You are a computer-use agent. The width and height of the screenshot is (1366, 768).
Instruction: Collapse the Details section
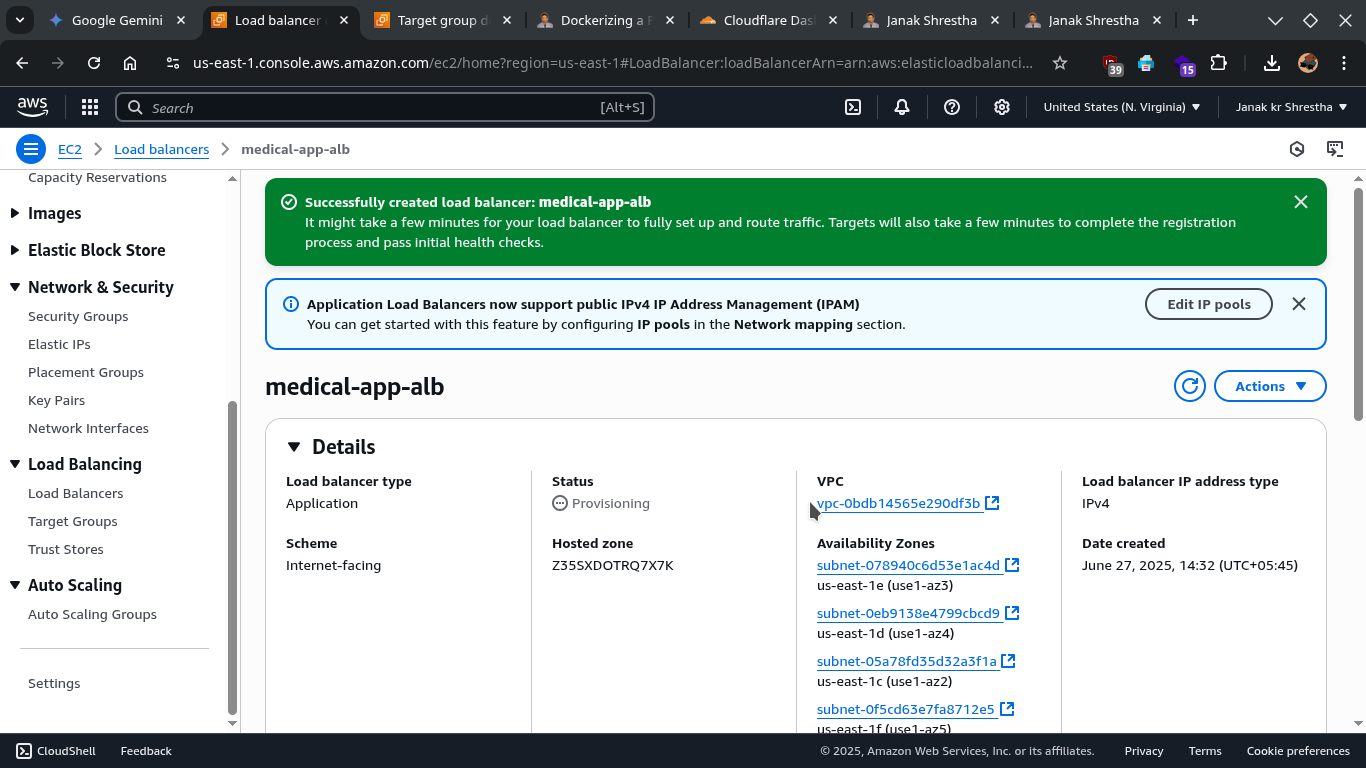[x=294, y=447]
